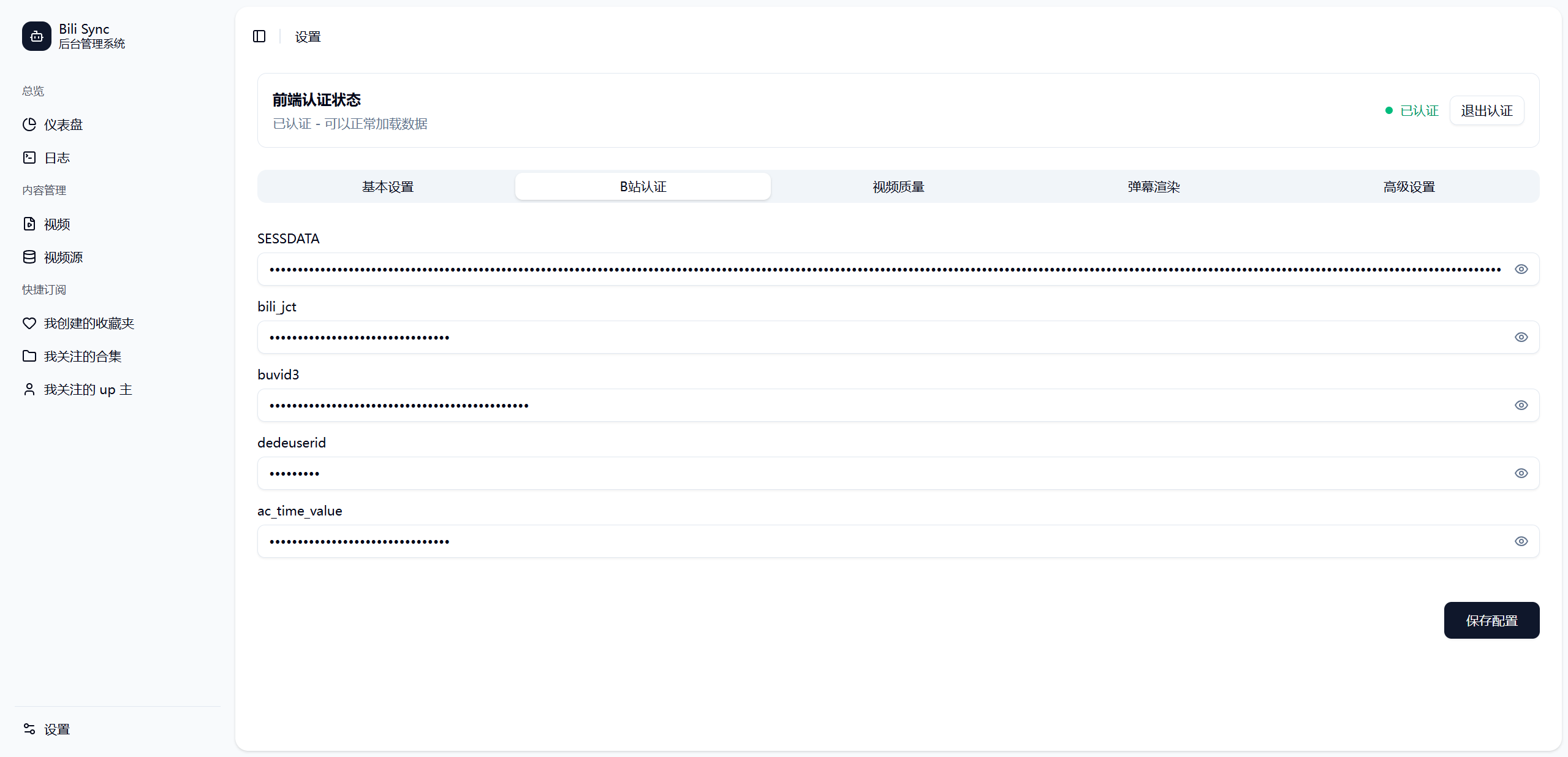Viewport: 1568px width, 757px height.
Task: Unmask the dedeuserid field value
Action: [x=1521, y=473]
